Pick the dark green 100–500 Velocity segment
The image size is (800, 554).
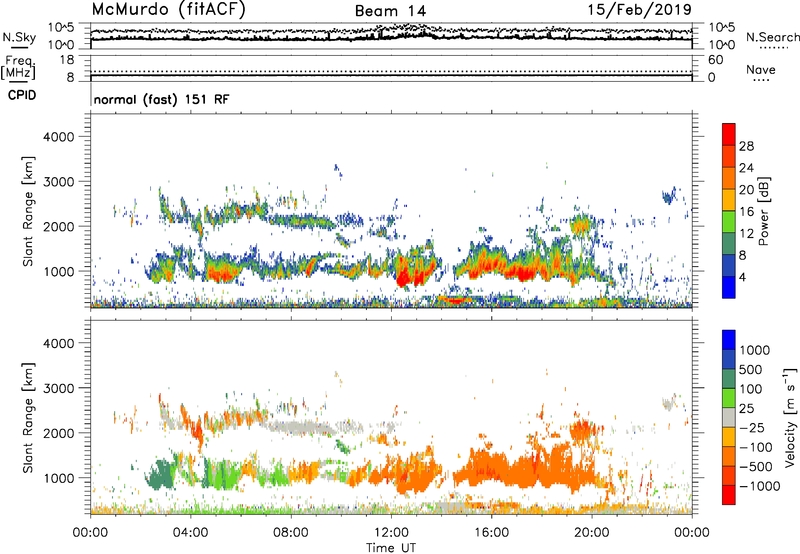click(729, 379)
